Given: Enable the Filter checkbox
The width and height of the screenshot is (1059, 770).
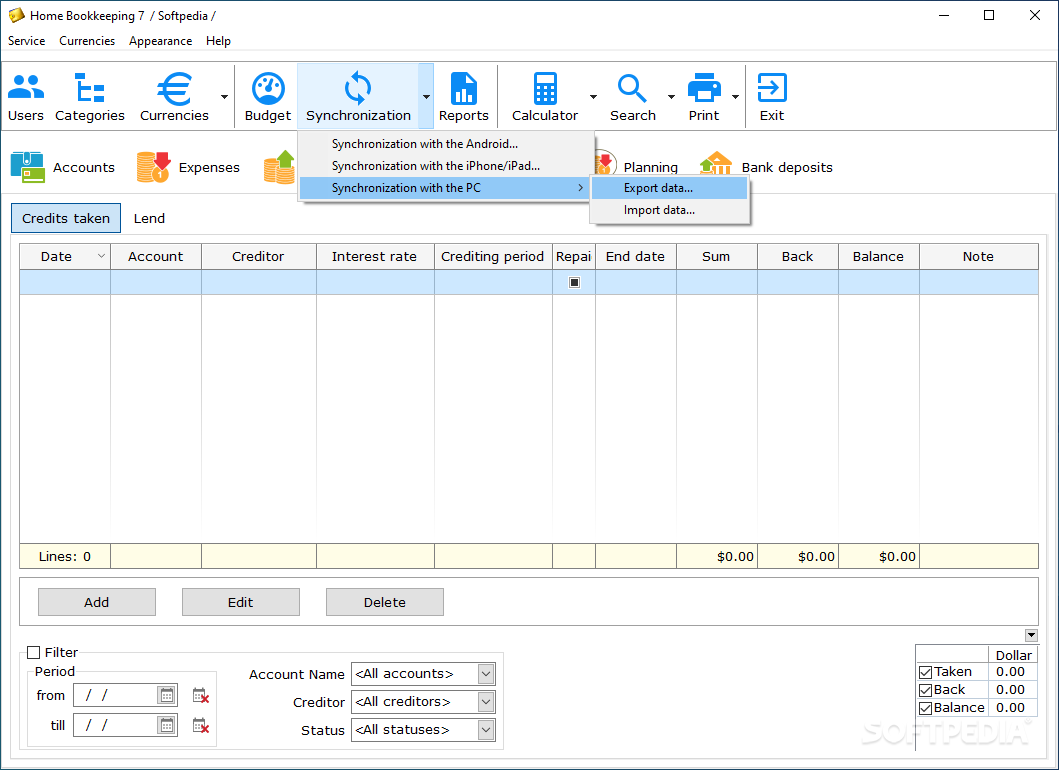Looking at the screenshot, I should [34, 652].
